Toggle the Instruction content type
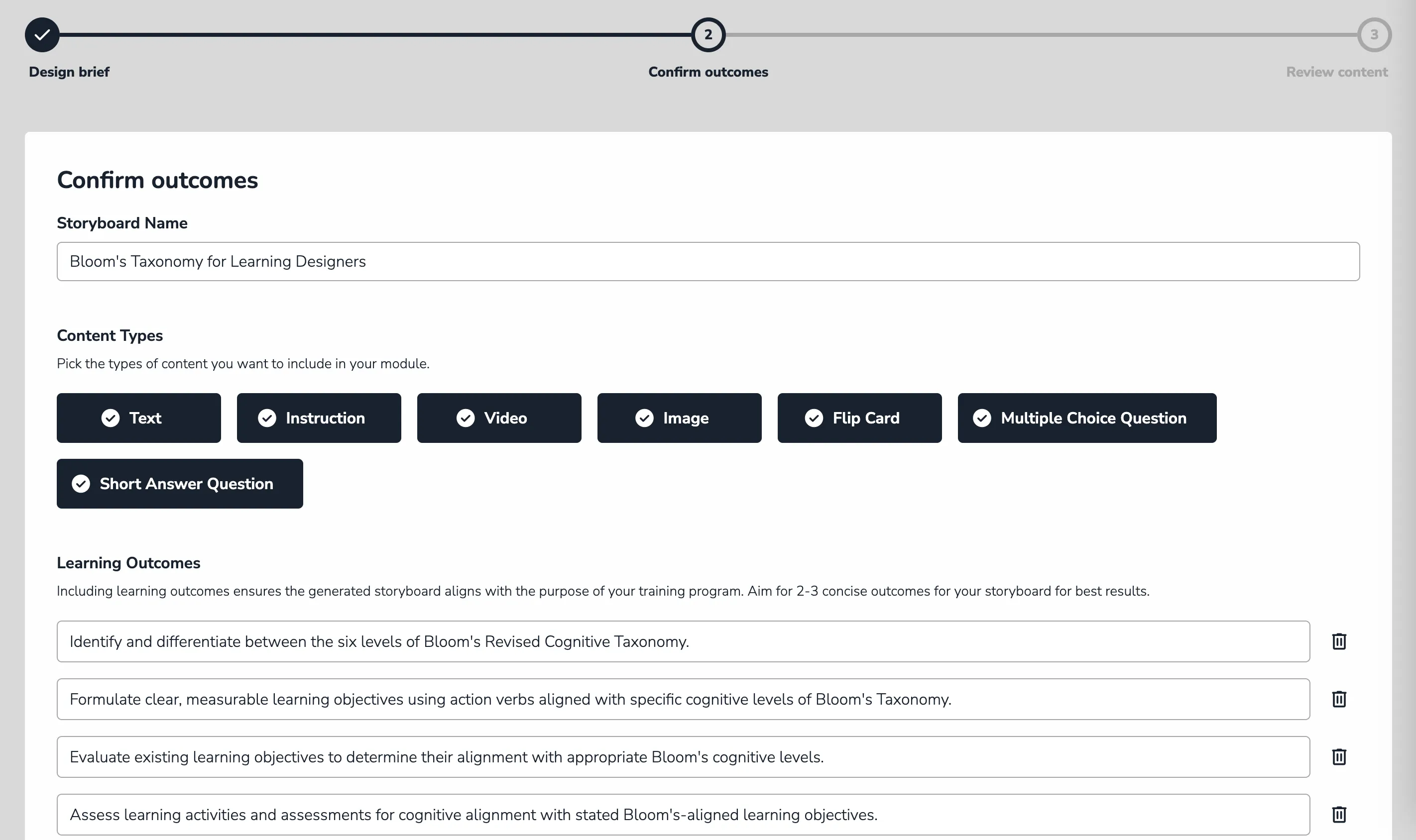The height and width of the screenshot is (840, 1416). (x=319, y=418)
